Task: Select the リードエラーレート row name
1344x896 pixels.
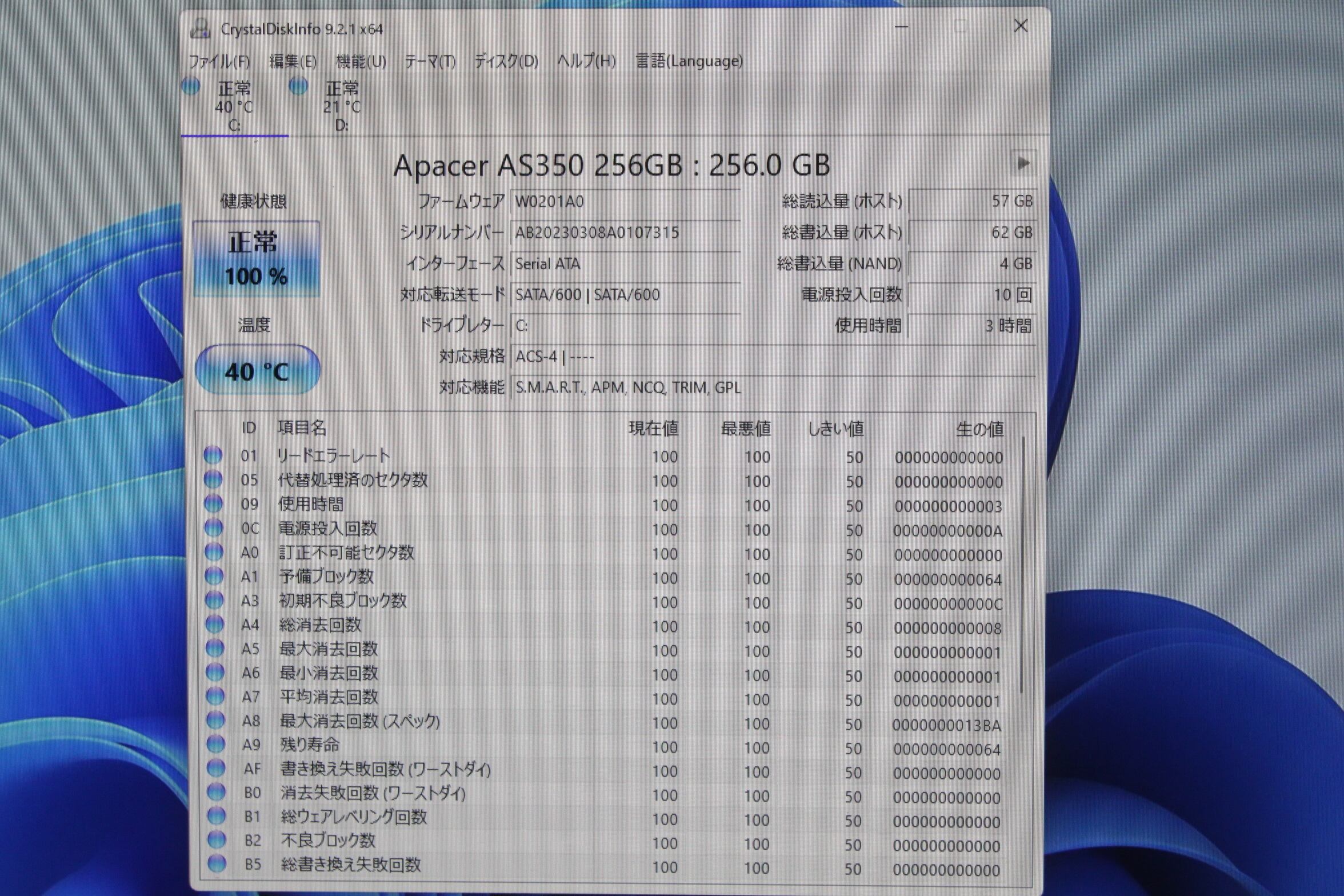Action: click(333, 455)
